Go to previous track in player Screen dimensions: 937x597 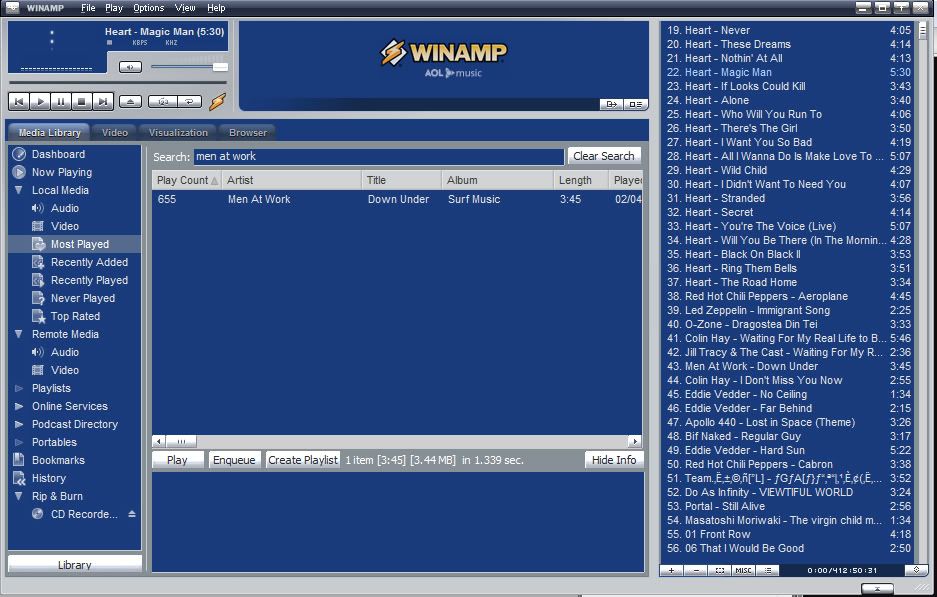tap(19, 102)
